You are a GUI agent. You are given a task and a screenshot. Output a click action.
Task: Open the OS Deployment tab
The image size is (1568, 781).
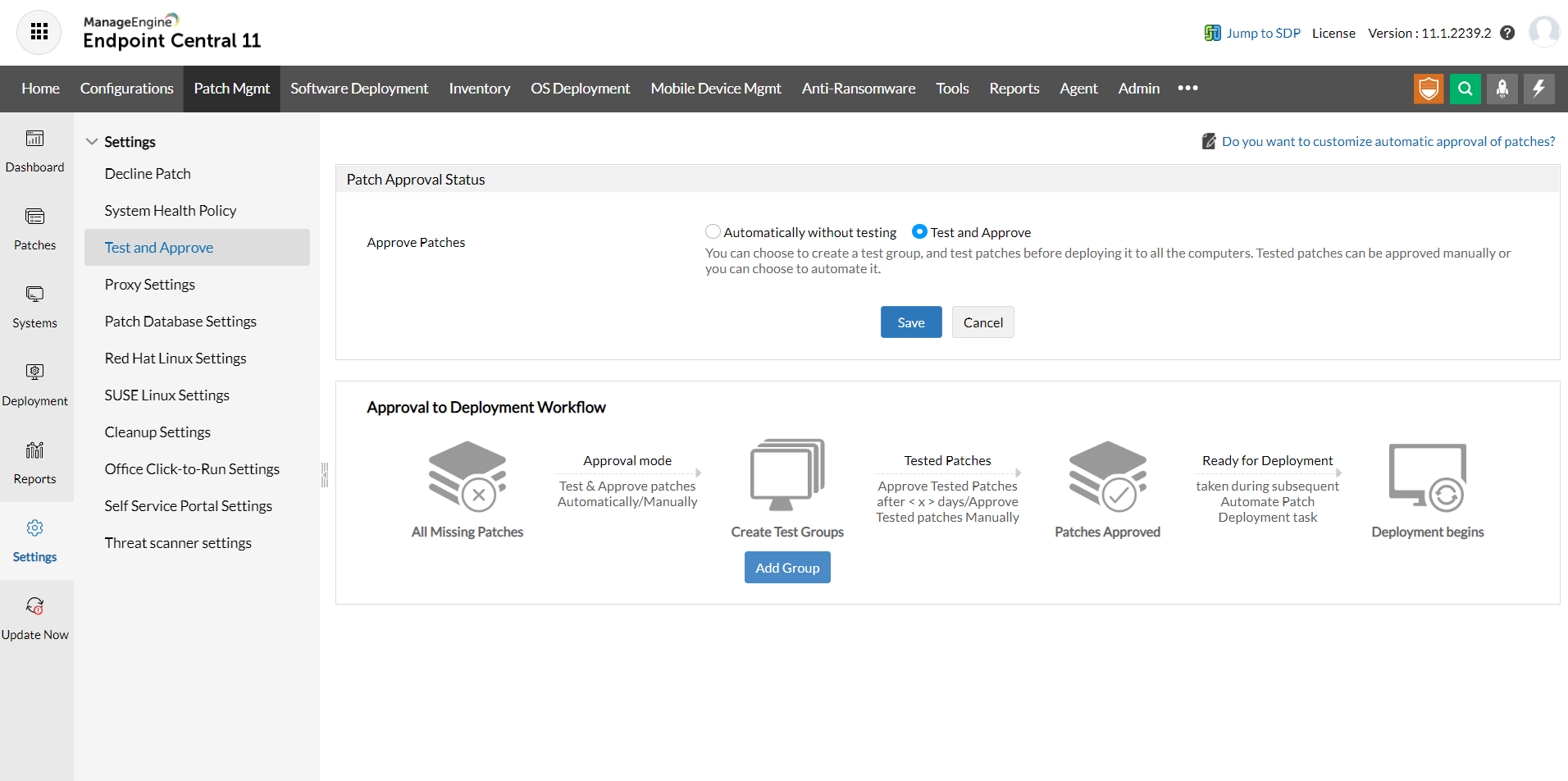pos(580,89)
